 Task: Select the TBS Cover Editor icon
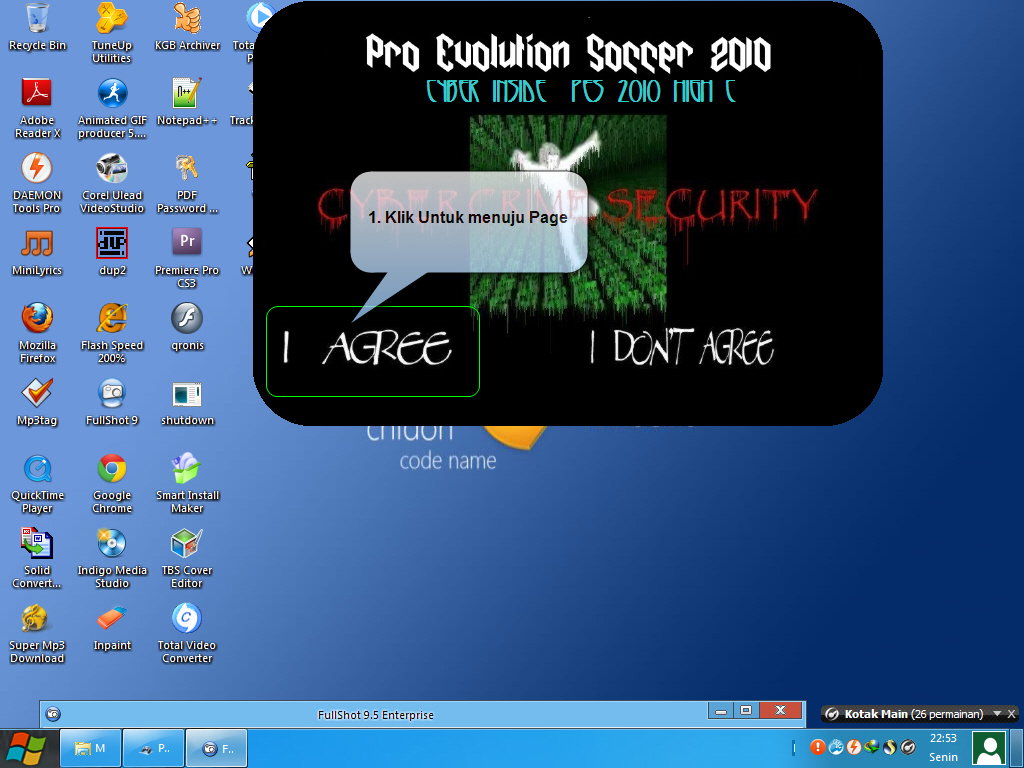tap(187, 558)
